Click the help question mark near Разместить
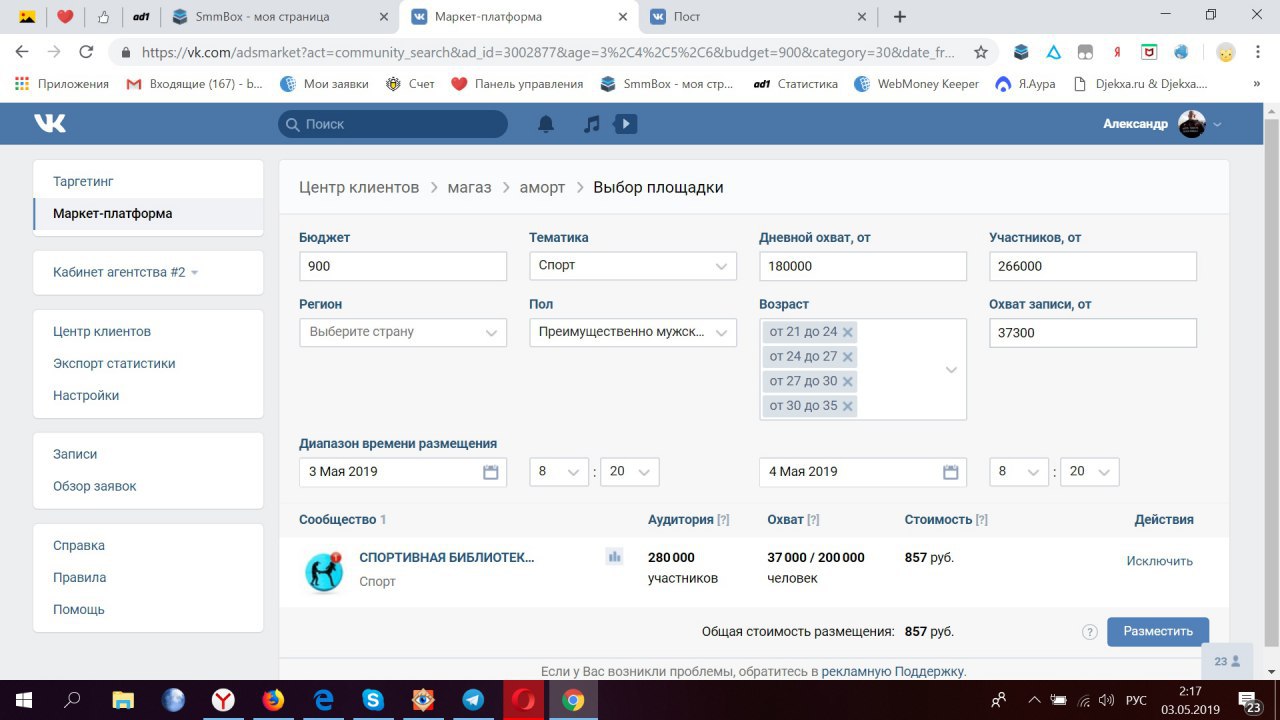 1090,632
